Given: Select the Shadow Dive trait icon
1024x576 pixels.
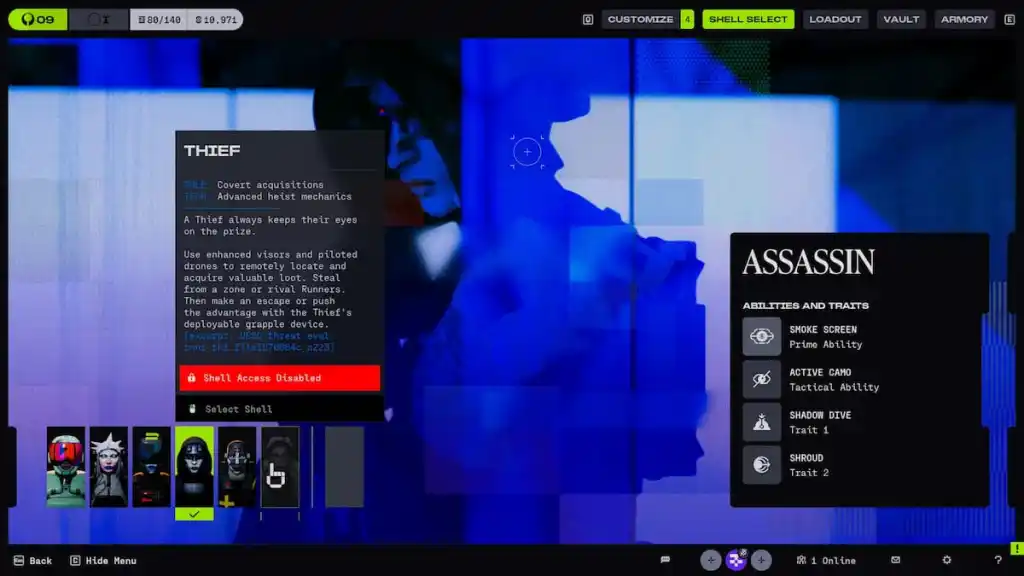Looking at the screenshot, I should pos(761,422).
